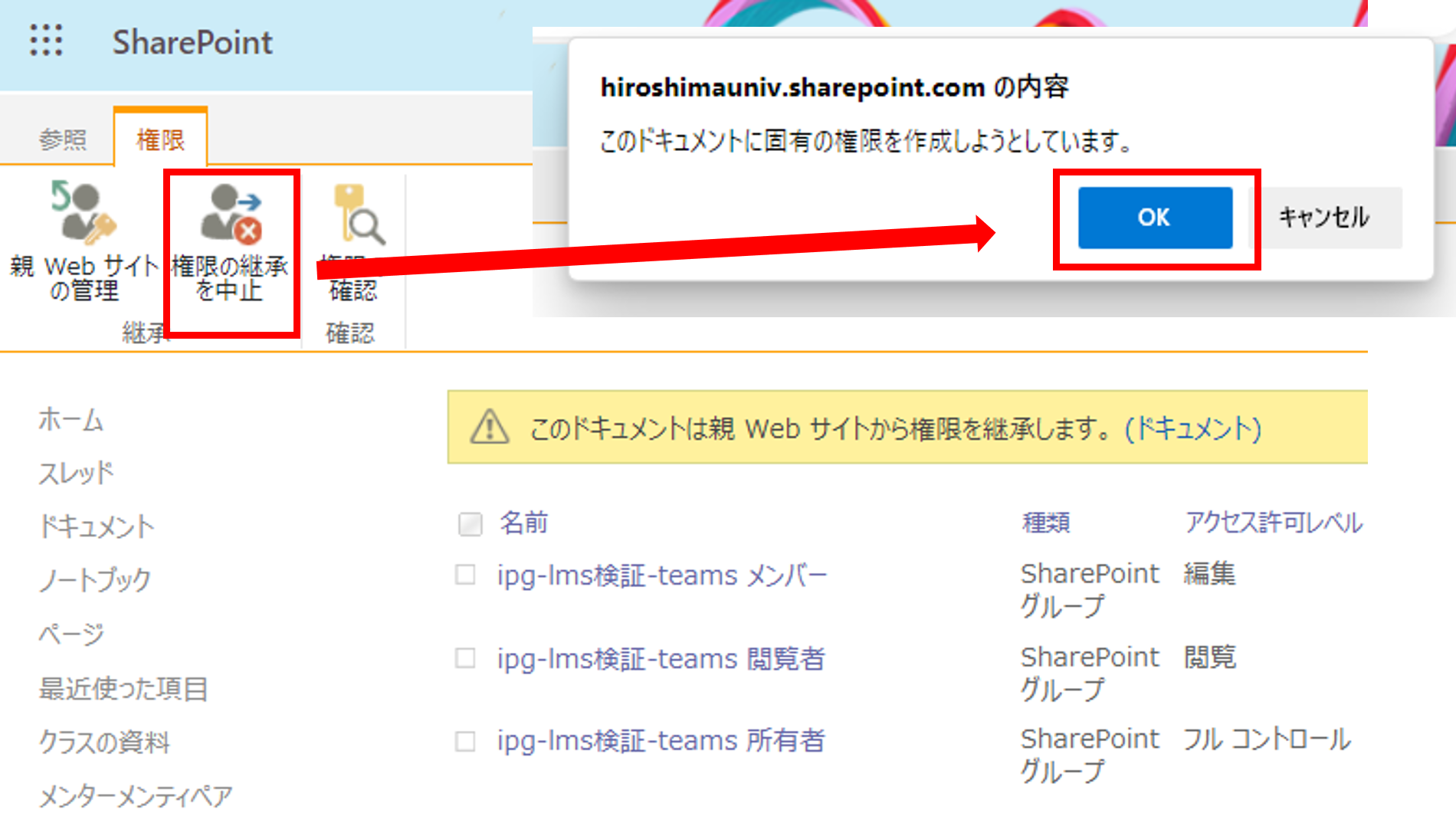Select the 権限 ribbon tab
The width and height of the screenshot is (1456, 813).
pyautogui.click(x=160, y=139)
